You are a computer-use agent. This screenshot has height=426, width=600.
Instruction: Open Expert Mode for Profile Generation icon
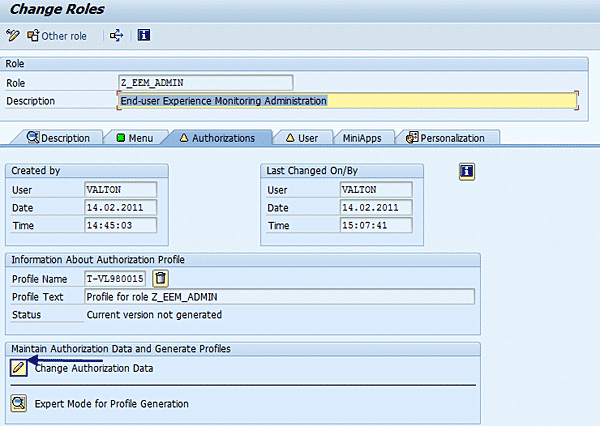(19, 404)
